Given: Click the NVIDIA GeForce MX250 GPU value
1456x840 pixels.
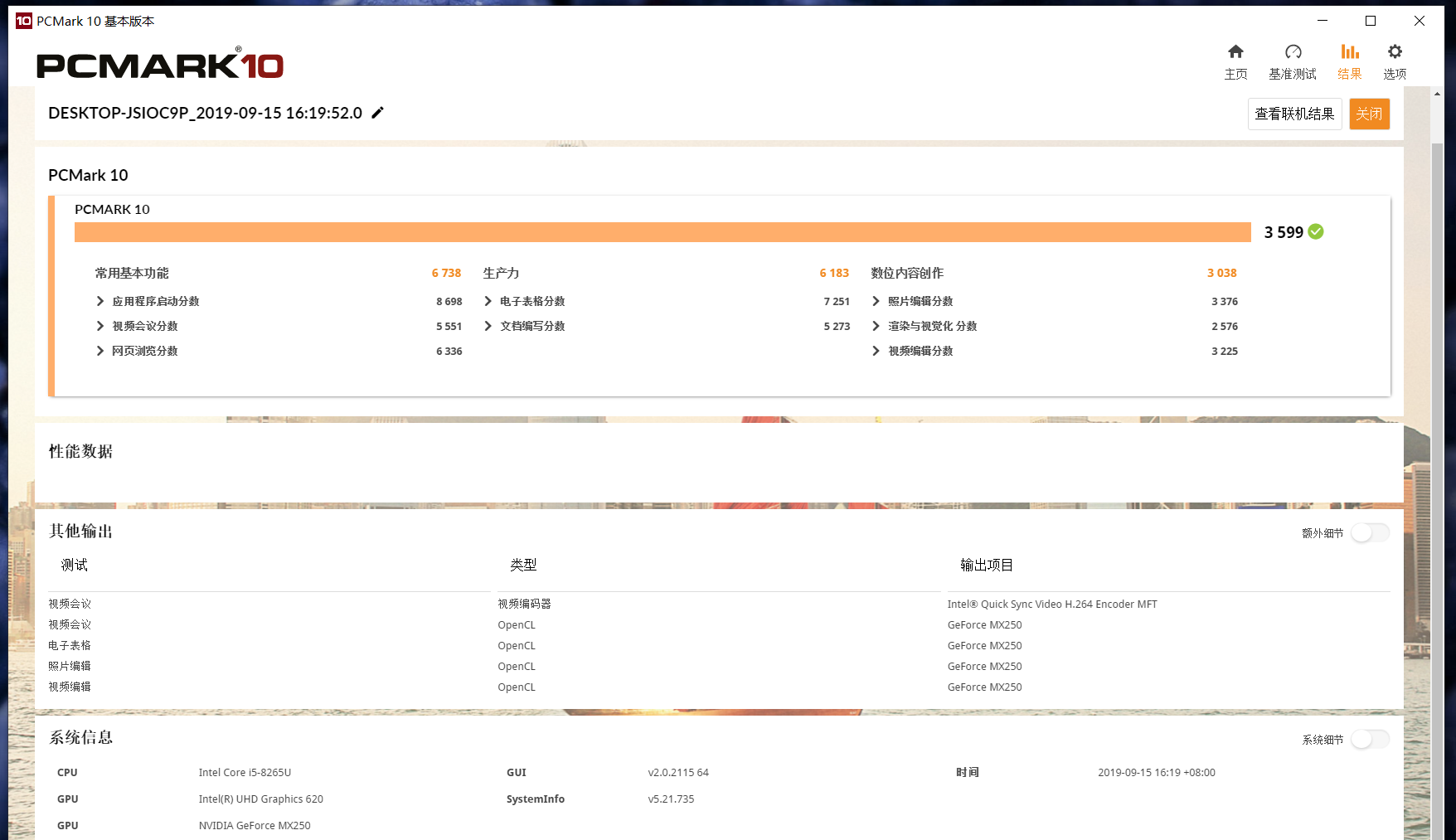Looking at the screenshot, I should pyautogui.click(x=255, y=825).
